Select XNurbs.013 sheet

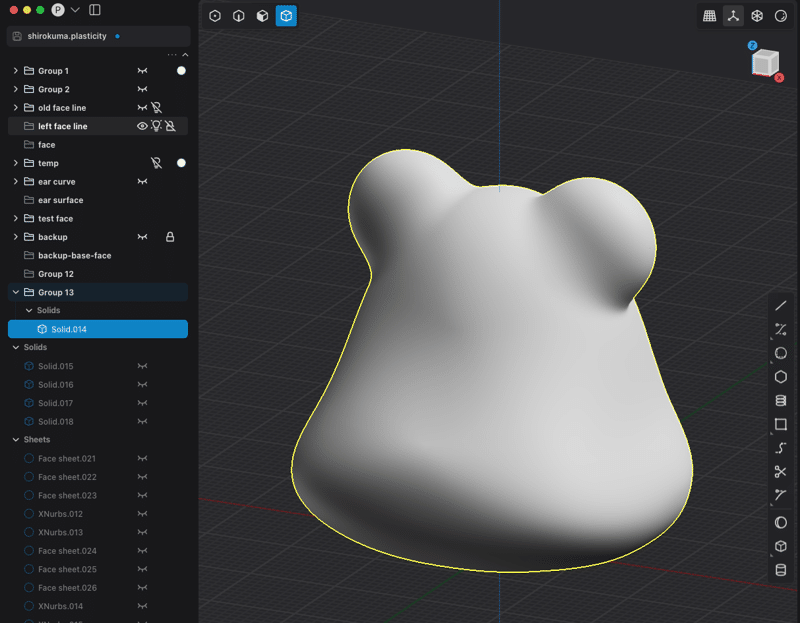(98, 532)
